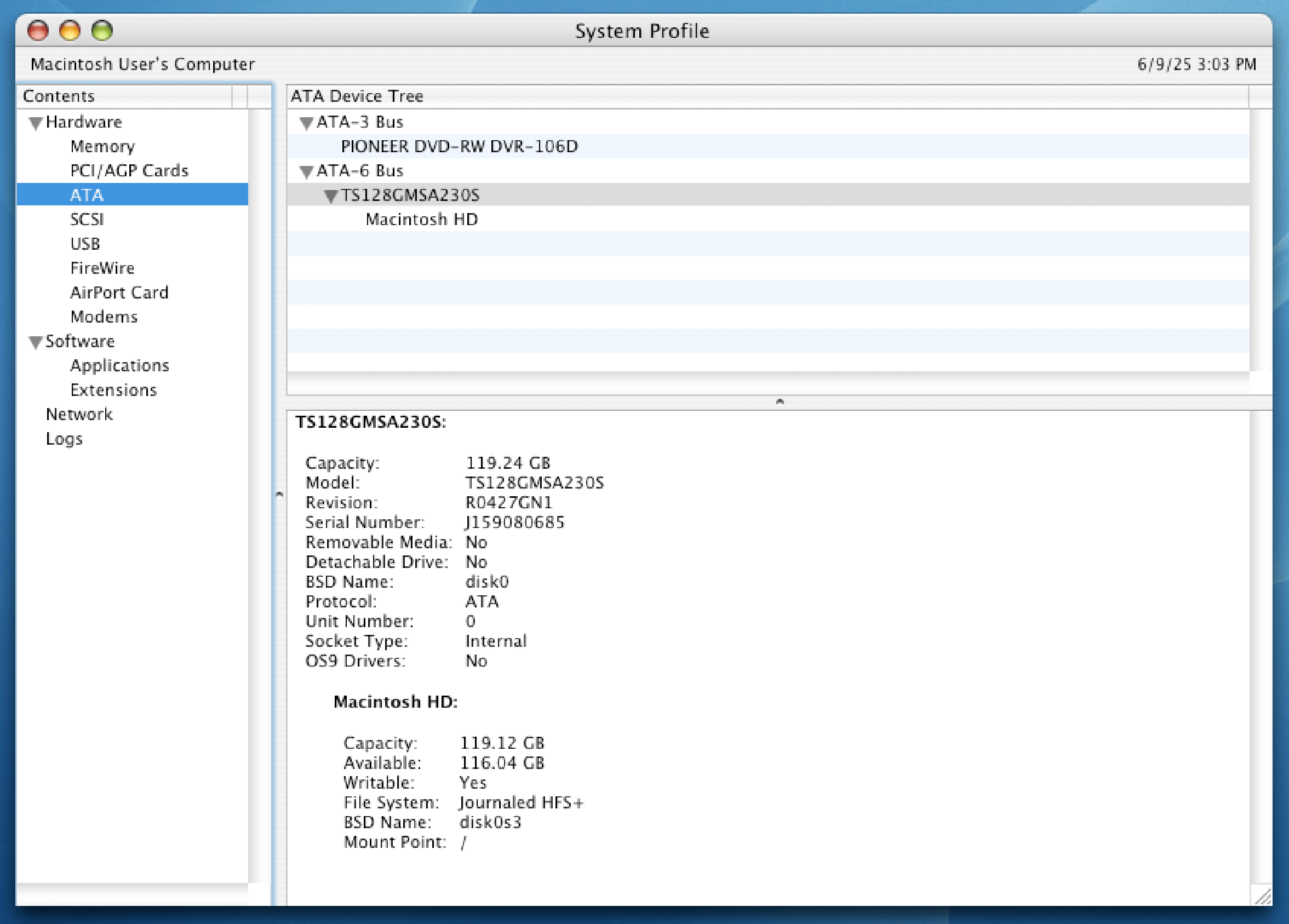Screen dimensions: 1289x924
Task: Click the BSD Name value disk0
Action: pyautogui.click(x=487, y=581)
